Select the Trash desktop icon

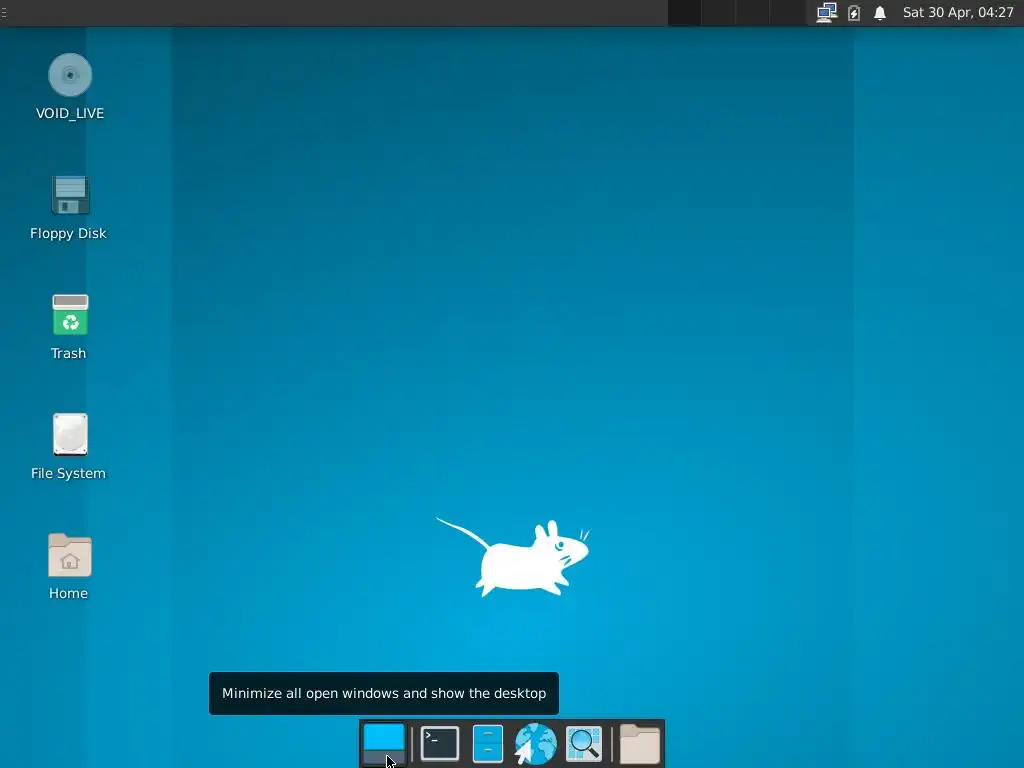[x=70, y=315]
